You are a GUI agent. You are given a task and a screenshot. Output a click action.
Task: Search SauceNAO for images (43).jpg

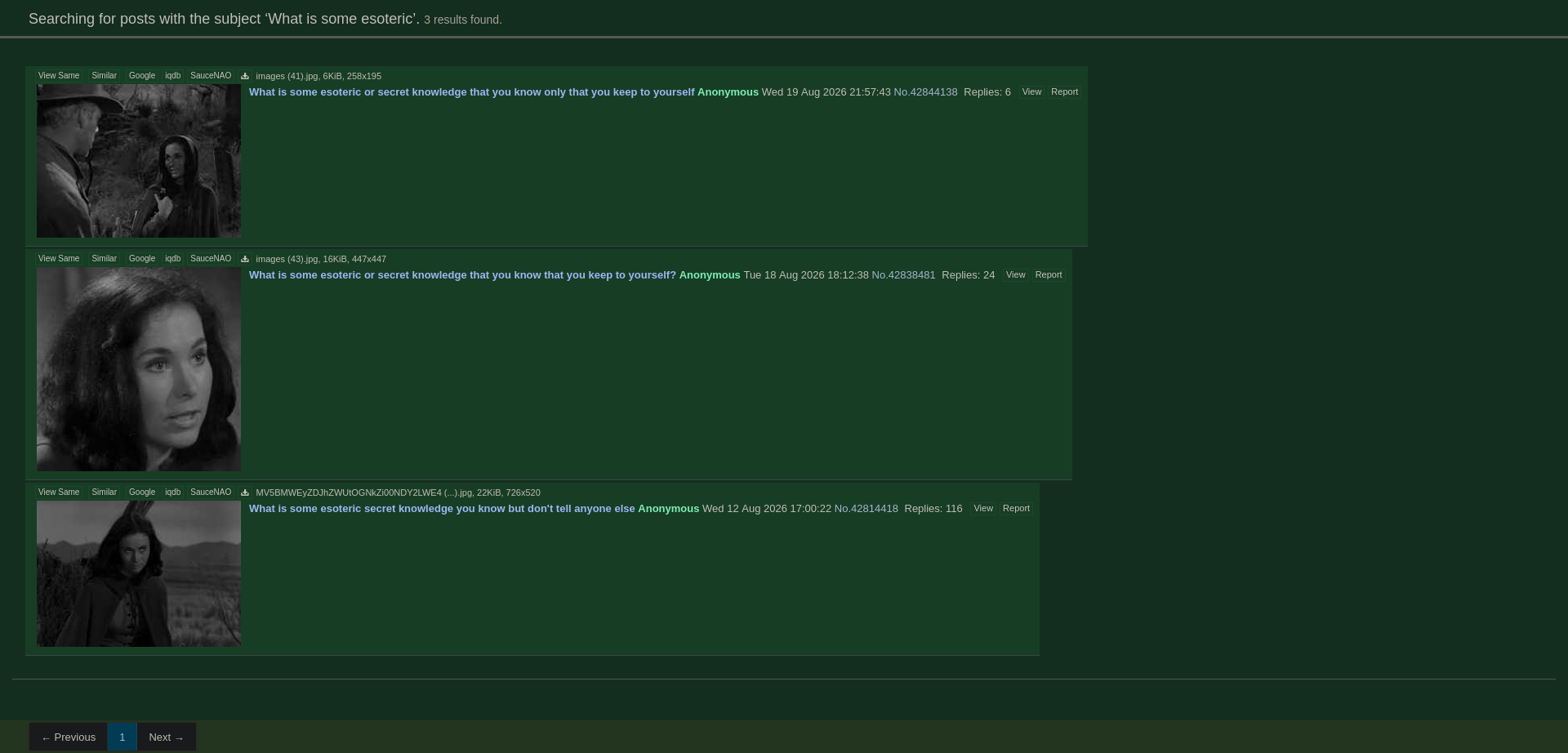point(211,259)
